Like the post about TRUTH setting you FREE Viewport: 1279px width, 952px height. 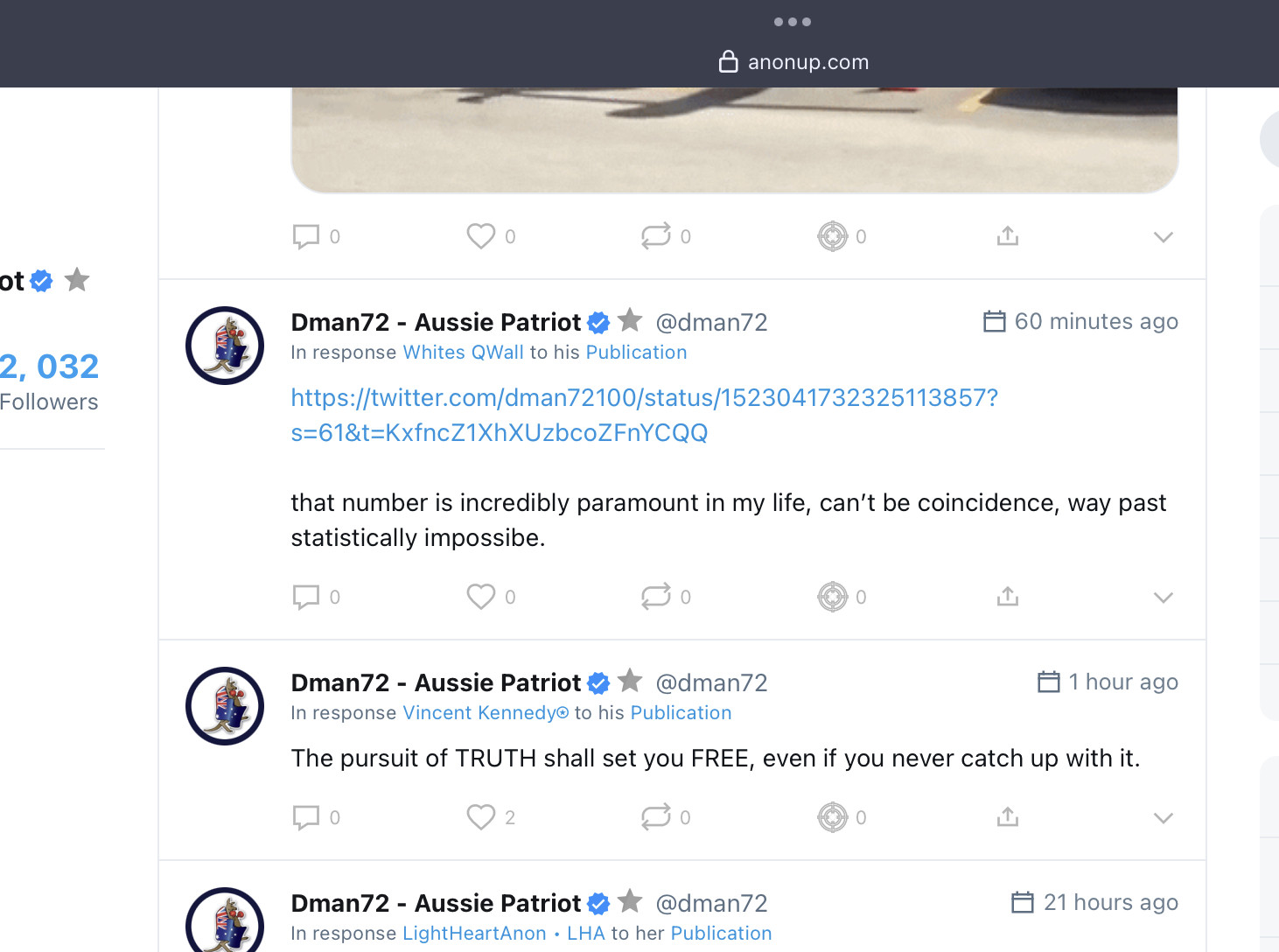(481, 817)
